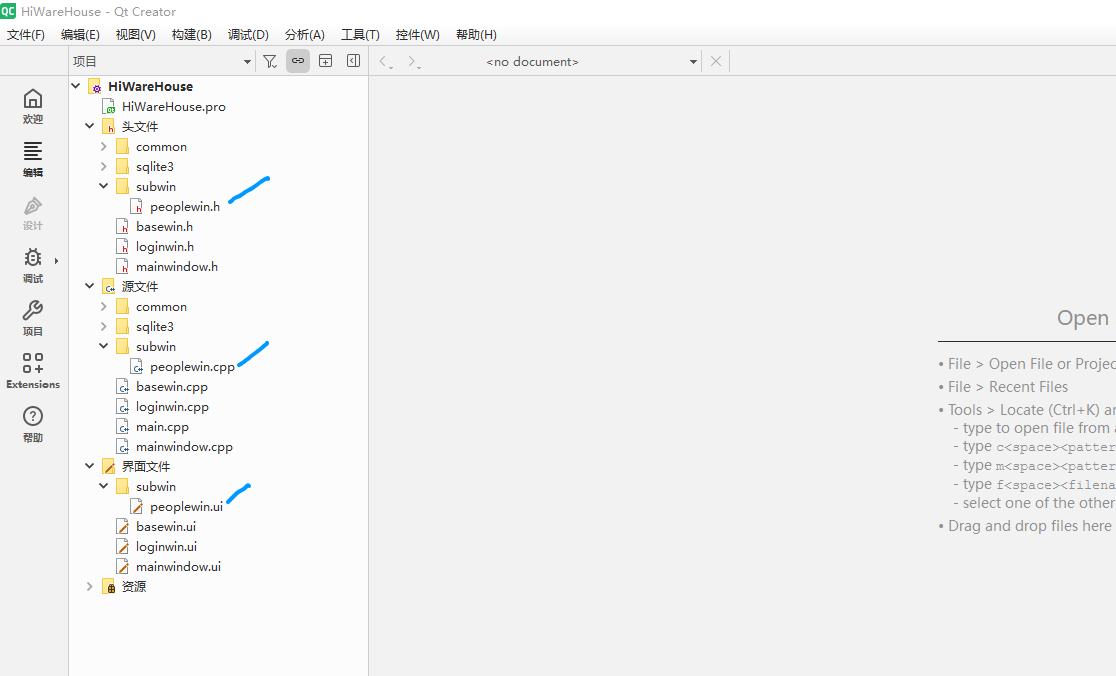Image resolution: width=1116 pixels, height=676 pixels.
Task: Collapse the 源文件 sources group
Action: pyautogui.click(x=90, y=286)
